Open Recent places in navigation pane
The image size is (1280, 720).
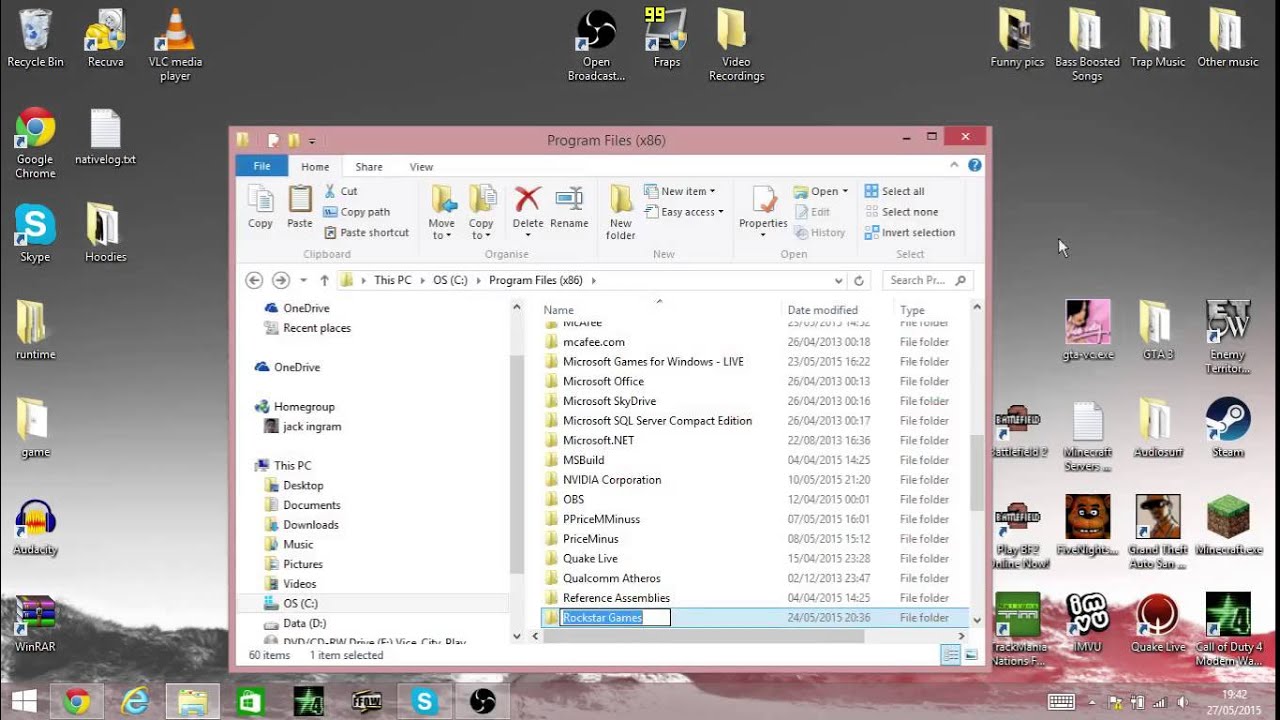click(307, 328)
